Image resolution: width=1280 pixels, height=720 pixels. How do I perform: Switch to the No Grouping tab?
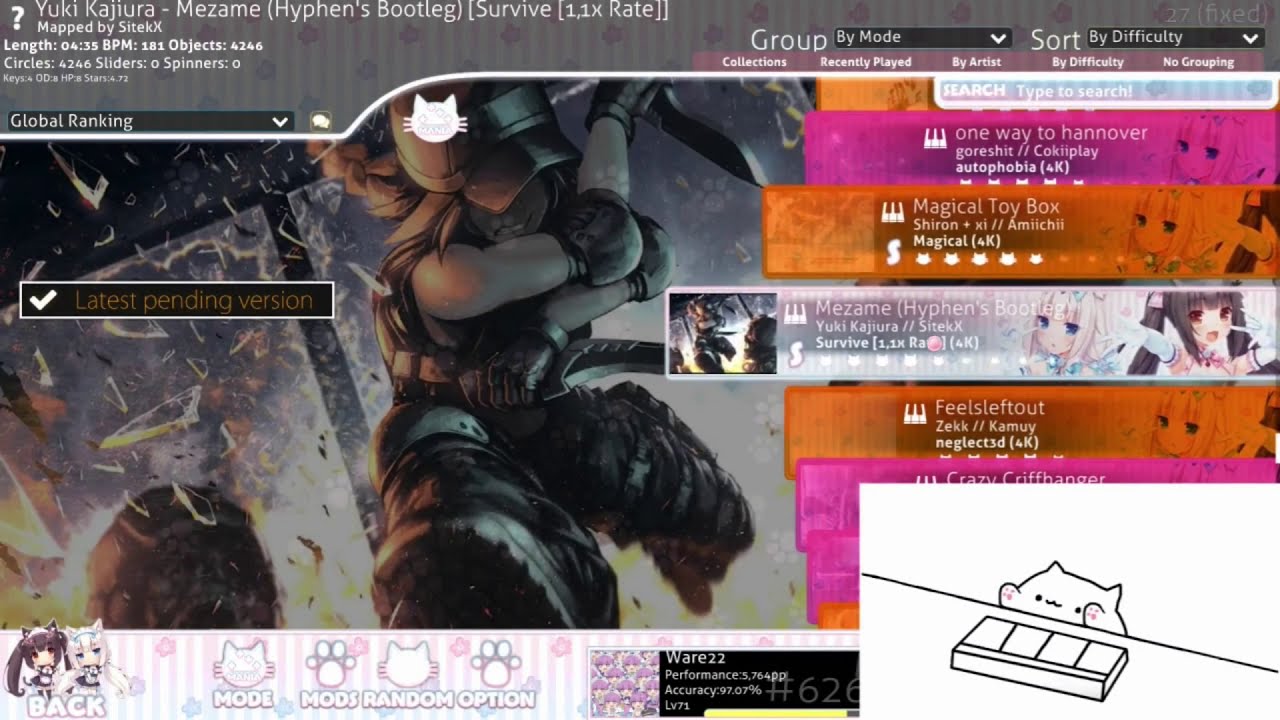pos(1198,62)
